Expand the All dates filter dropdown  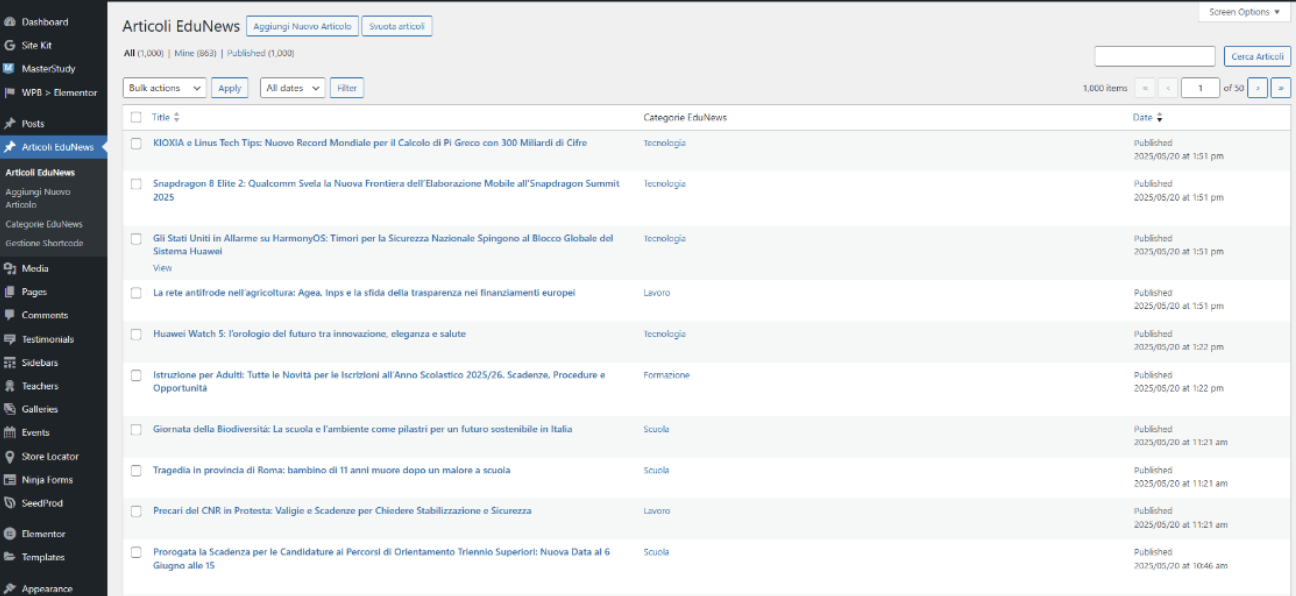pos(292,88)
